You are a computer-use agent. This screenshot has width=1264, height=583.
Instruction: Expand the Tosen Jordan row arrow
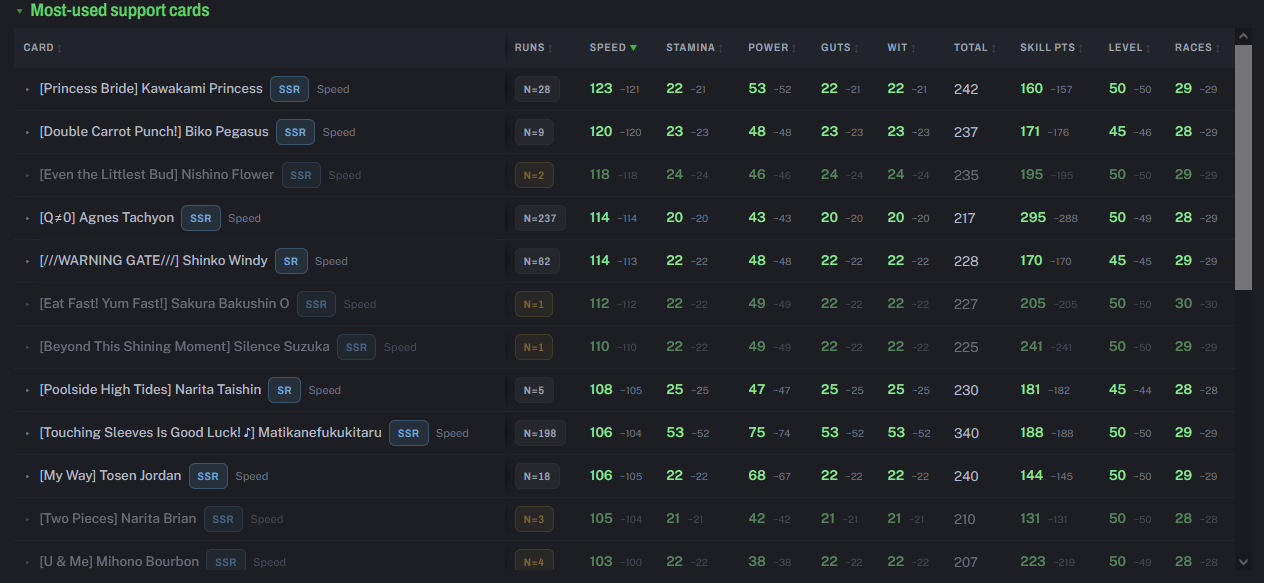(x=28, y=476)
